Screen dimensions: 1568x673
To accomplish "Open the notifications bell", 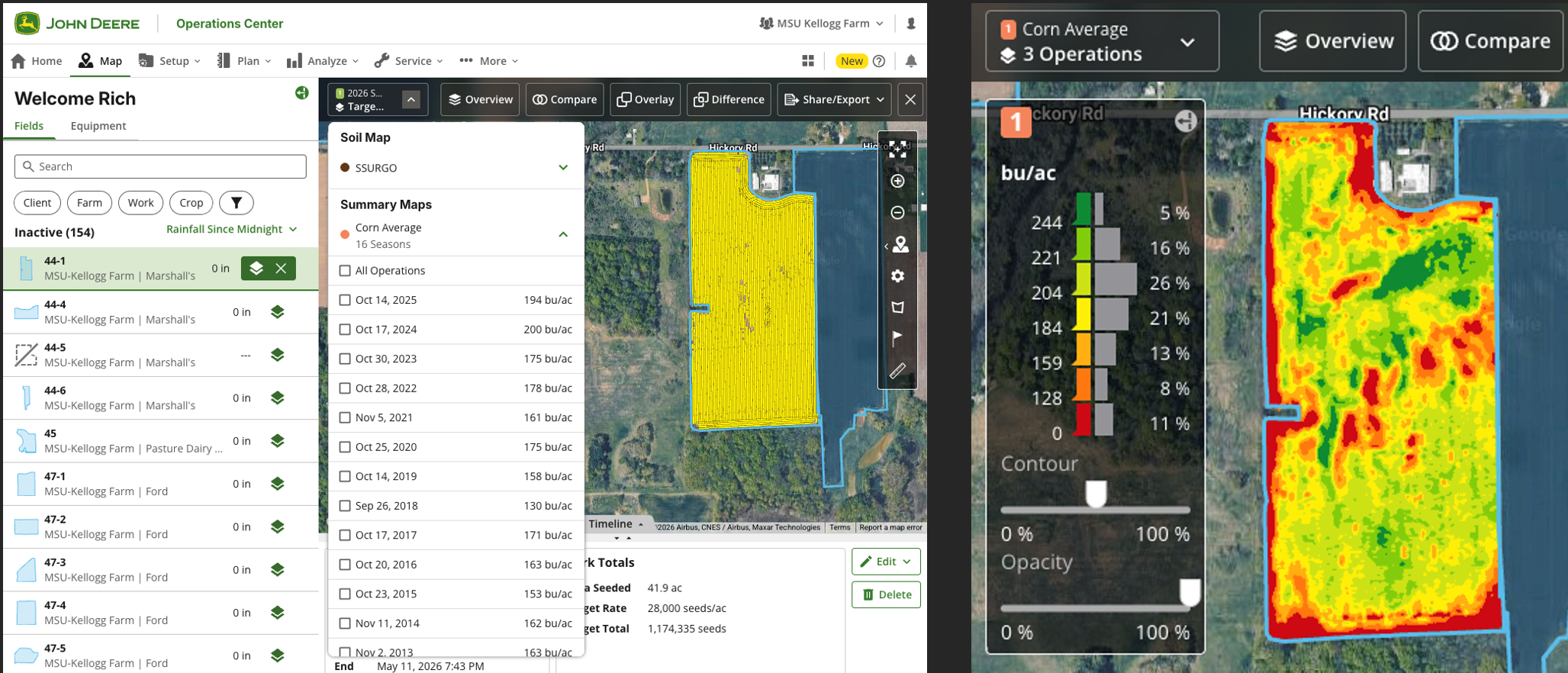I will point(911,61).
